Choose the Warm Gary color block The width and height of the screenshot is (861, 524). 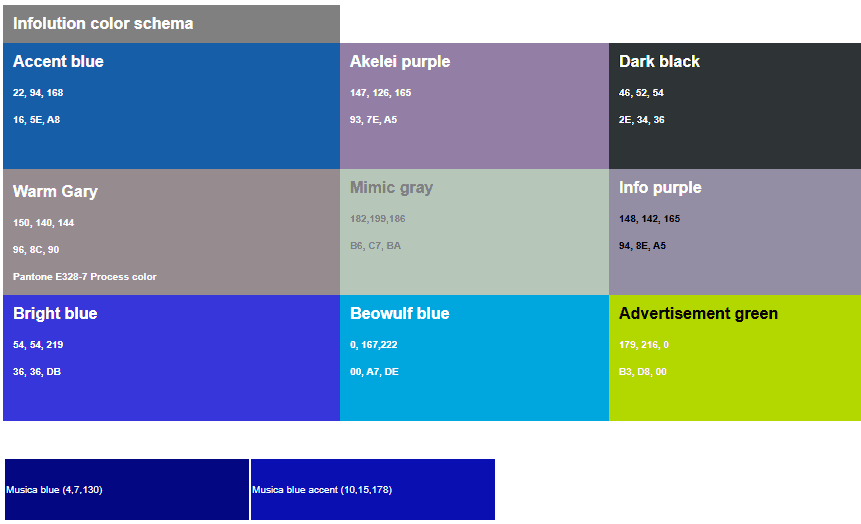pyautogui.click(x=171, y=232)
